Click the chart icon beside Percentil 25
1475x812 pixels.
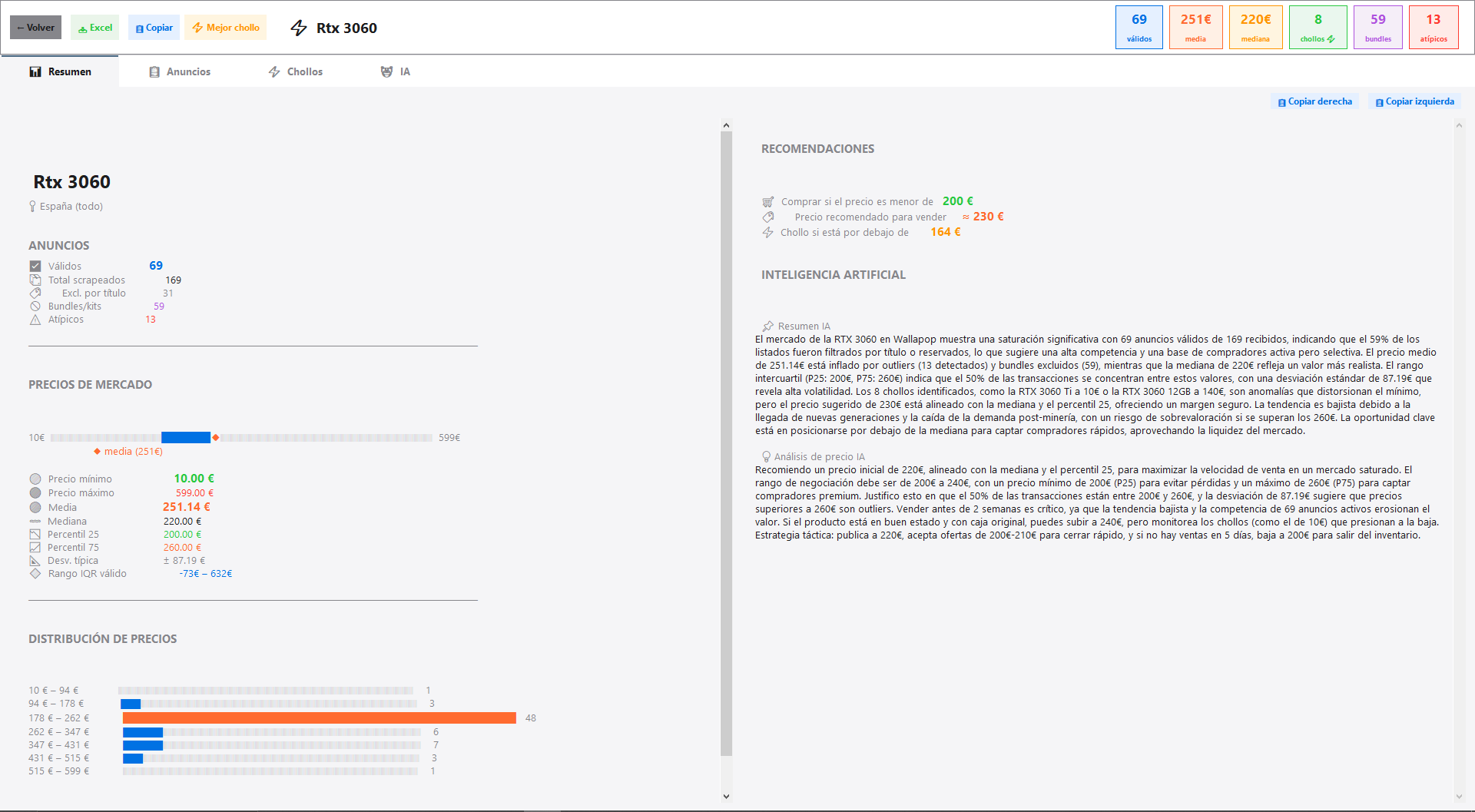coord(35,534)
